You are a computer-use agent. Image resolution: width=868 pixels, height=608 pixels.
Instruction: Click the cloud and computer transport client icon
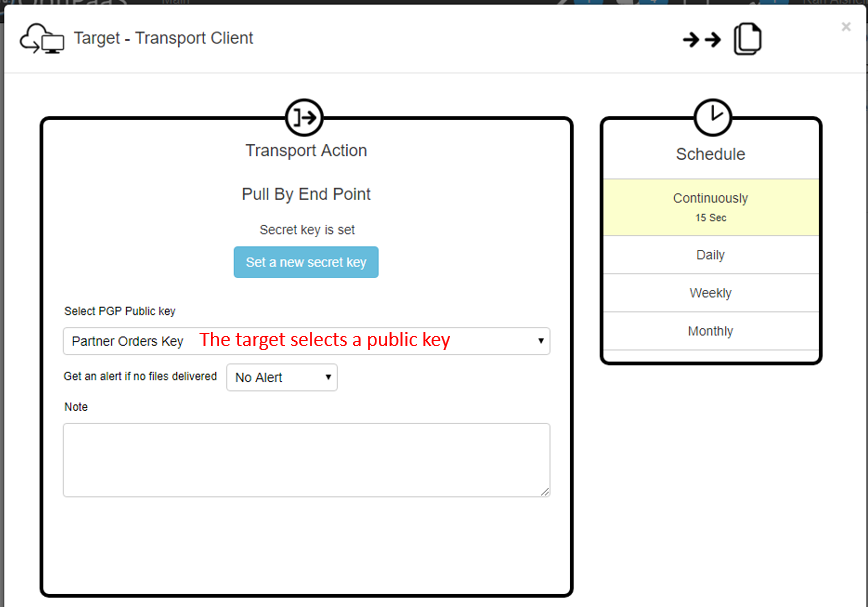click(42, 39)
